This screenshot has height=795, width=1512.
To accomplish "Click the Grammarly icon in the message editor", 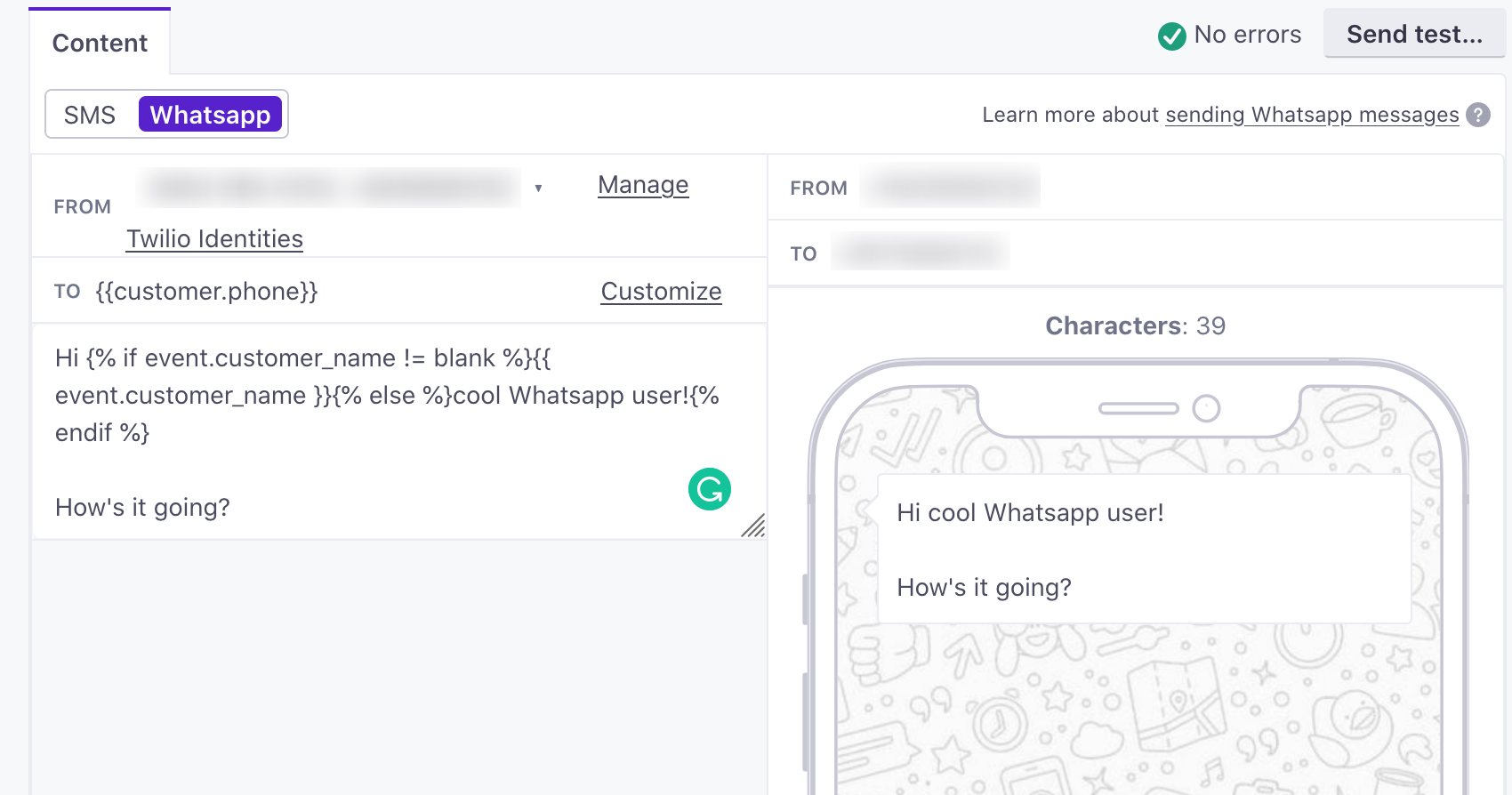I will click(x=709, y=488).
